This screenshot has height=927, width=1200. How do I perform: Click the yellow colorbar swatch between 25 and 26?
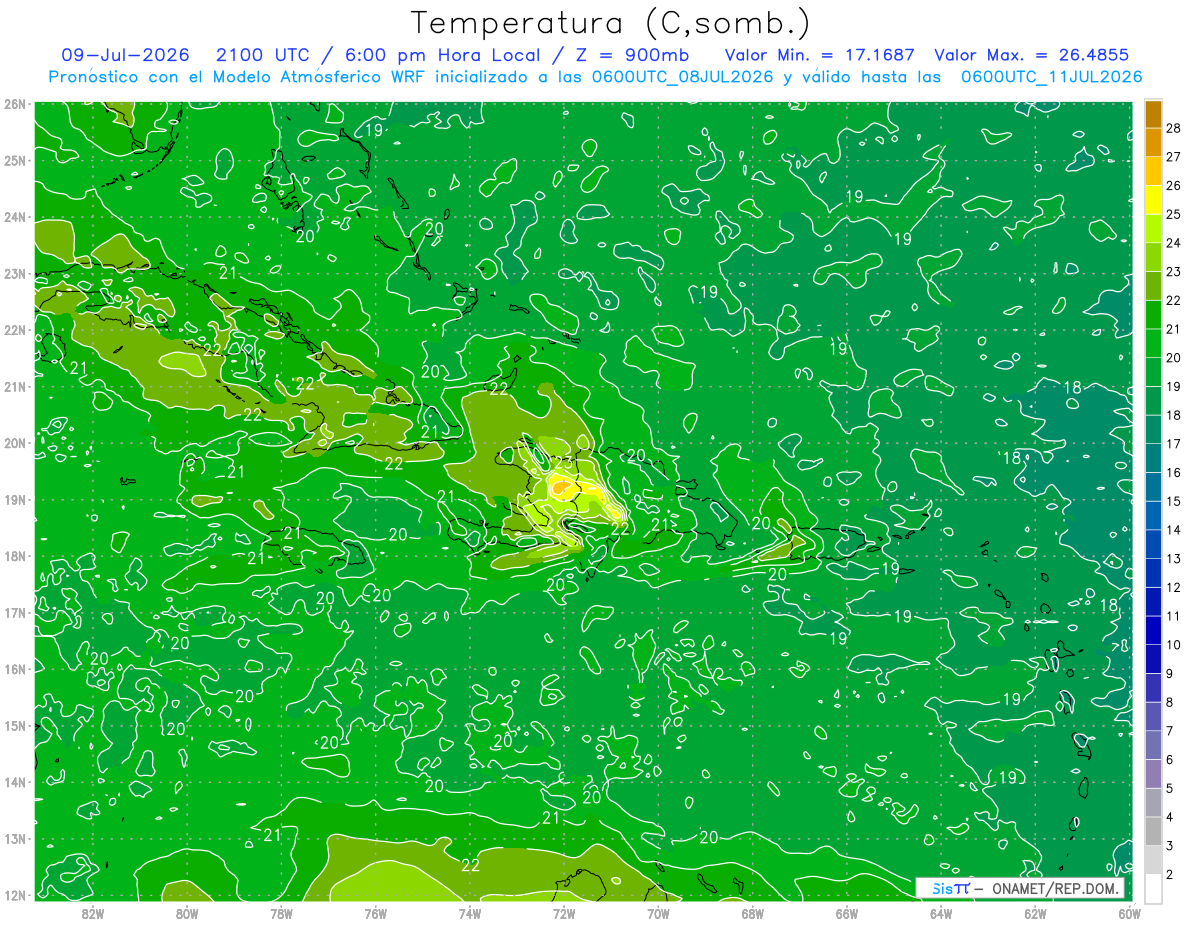coord(1153,199)
